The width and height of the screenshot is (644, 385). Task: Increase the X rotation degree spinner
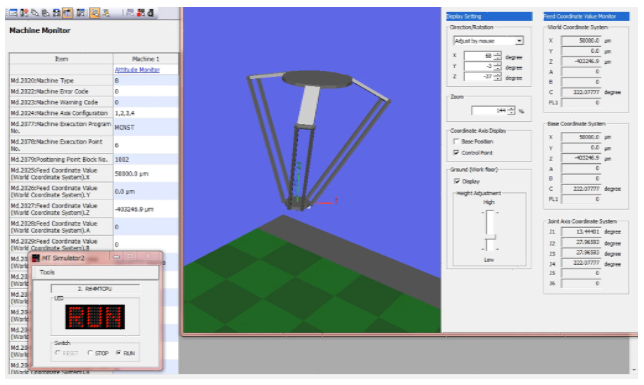click(x=497, y=53)
